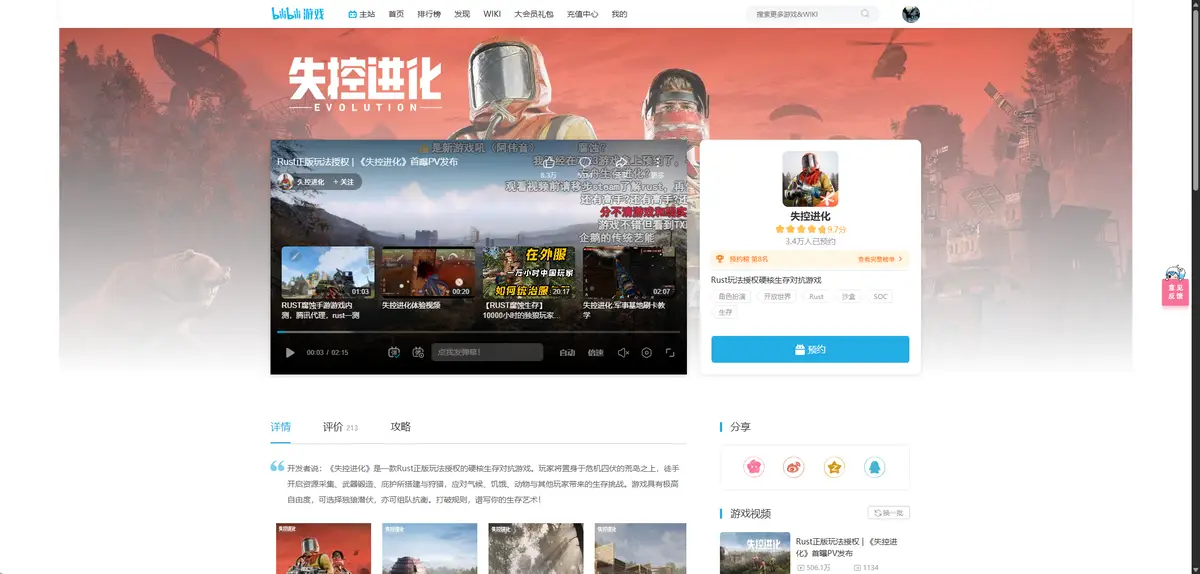
Task: Share the video with arrow icon
Action: coord(621,163)
